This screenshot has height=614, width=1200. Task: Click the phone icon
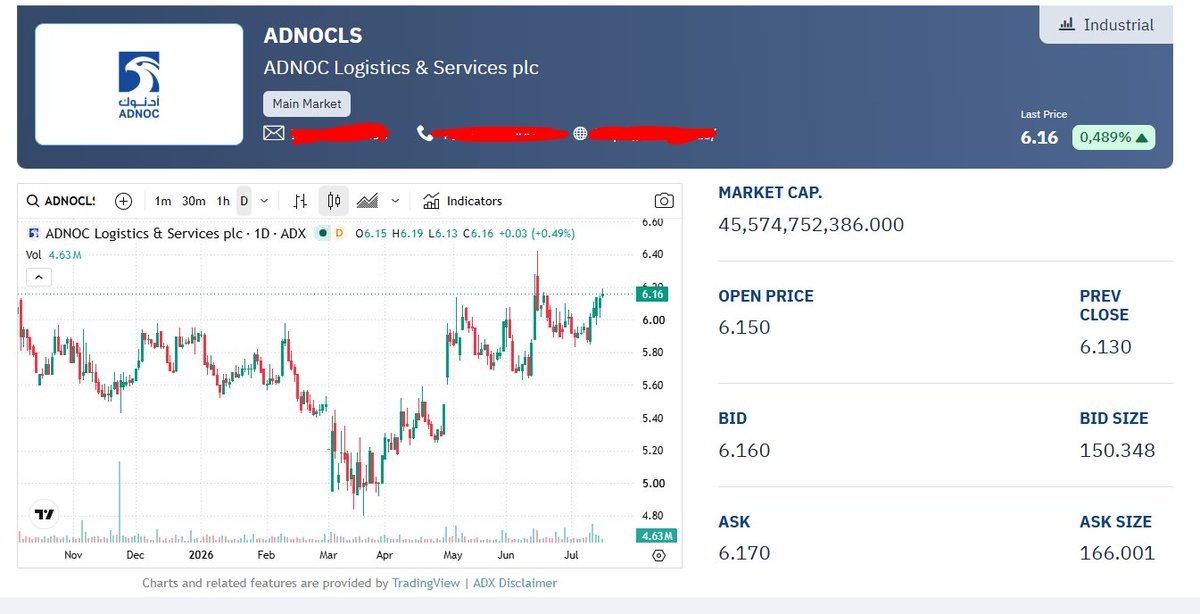point(425,133)
